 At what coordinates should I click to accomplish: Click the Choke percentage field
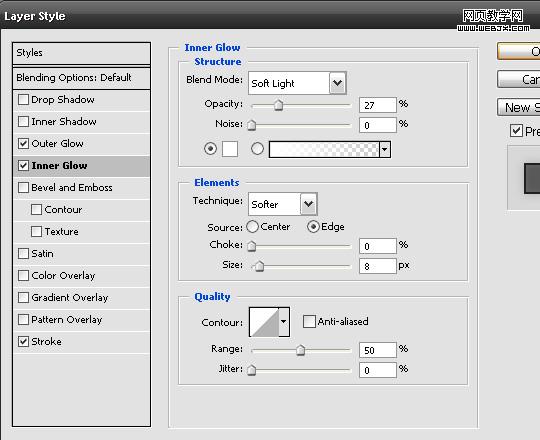(378, 246)
